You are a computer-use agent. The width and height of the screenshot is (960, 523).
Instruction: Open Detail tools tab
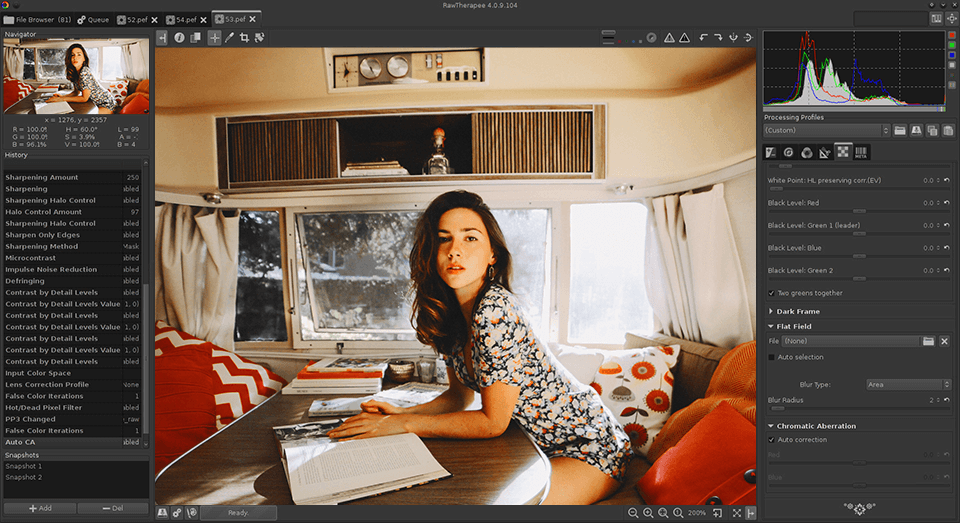(789, 152)
